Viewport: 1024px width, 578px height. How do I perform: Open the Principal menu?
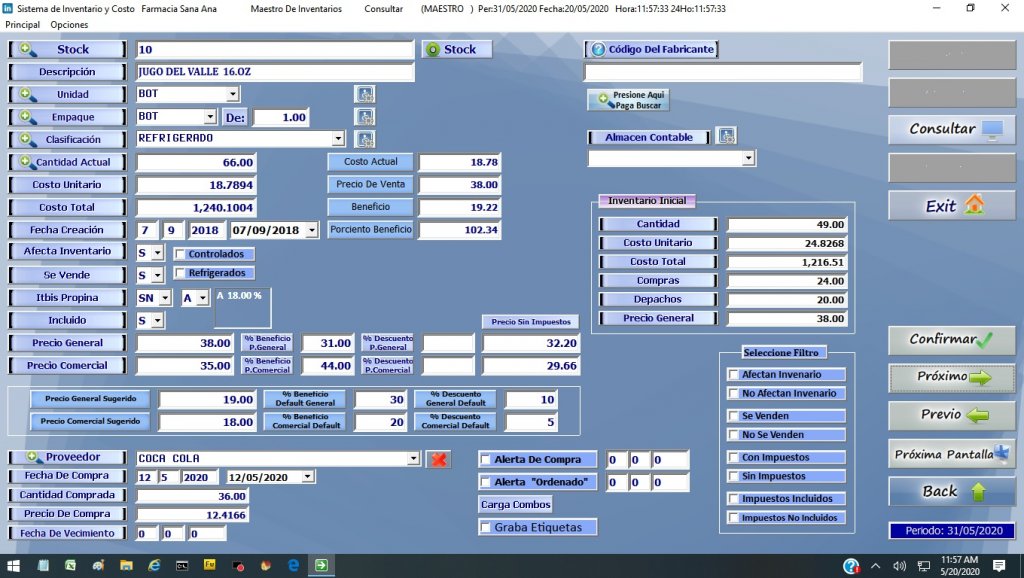[x=22, y=25]
